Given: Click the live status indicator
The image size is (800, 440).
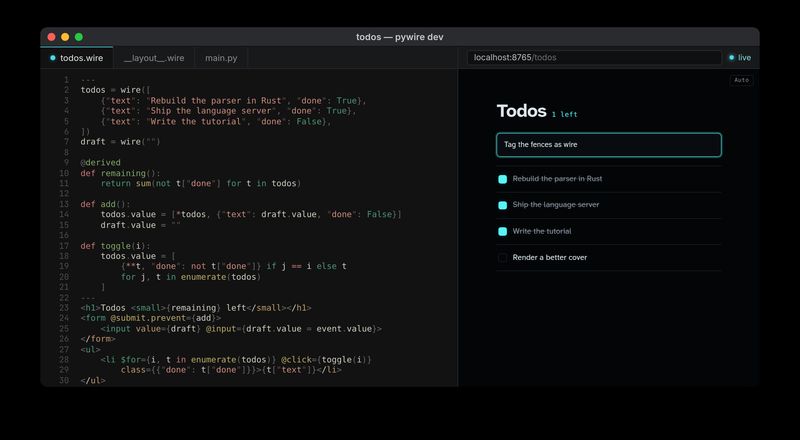Looking at the screenshot, I should coord(740,58).
